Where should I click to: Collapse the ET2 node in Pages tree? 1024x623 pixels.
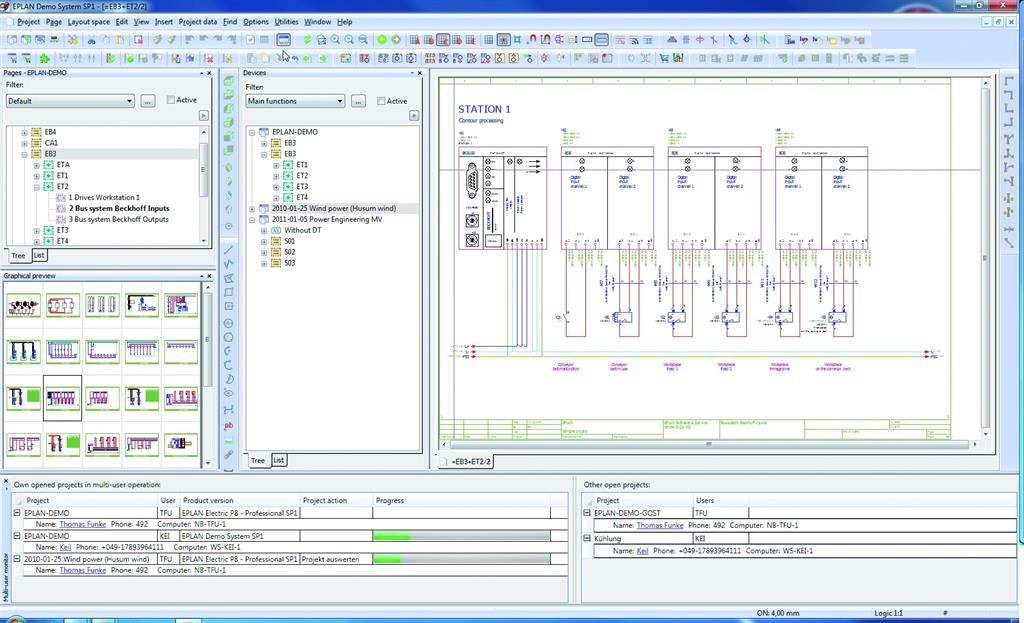[36, 187]
